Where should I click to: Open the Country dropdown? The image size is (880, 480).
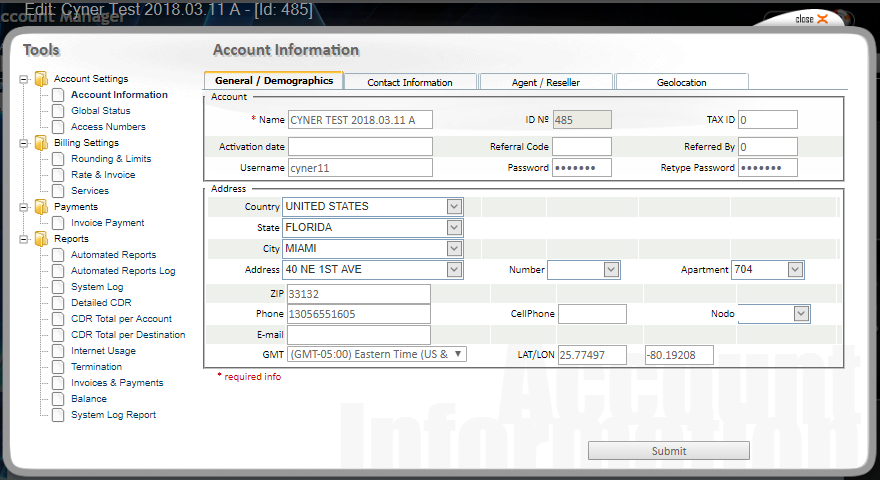coord(454,207)
